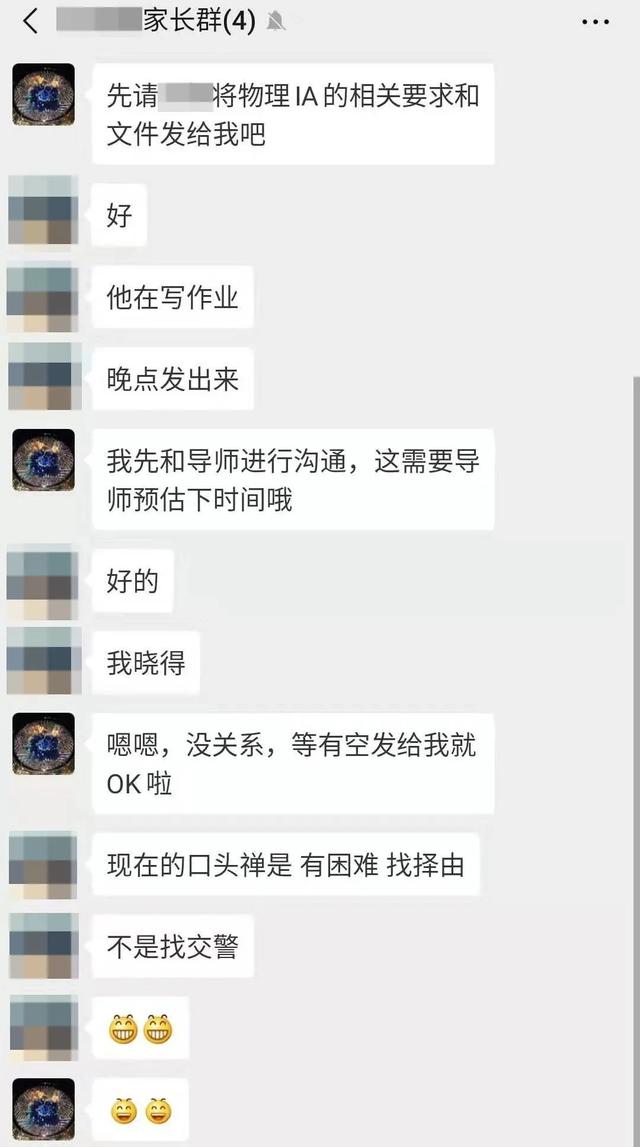Tap the 晚点发出来 message bubble

coord(173,379)
